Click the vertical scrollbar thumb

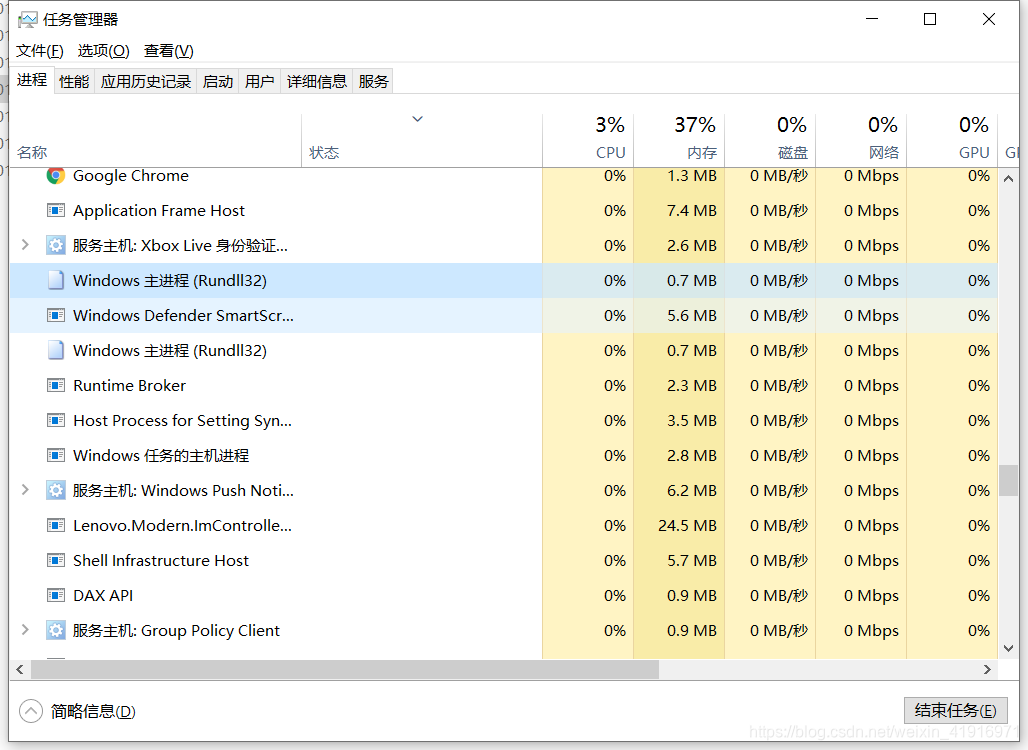1008,481
